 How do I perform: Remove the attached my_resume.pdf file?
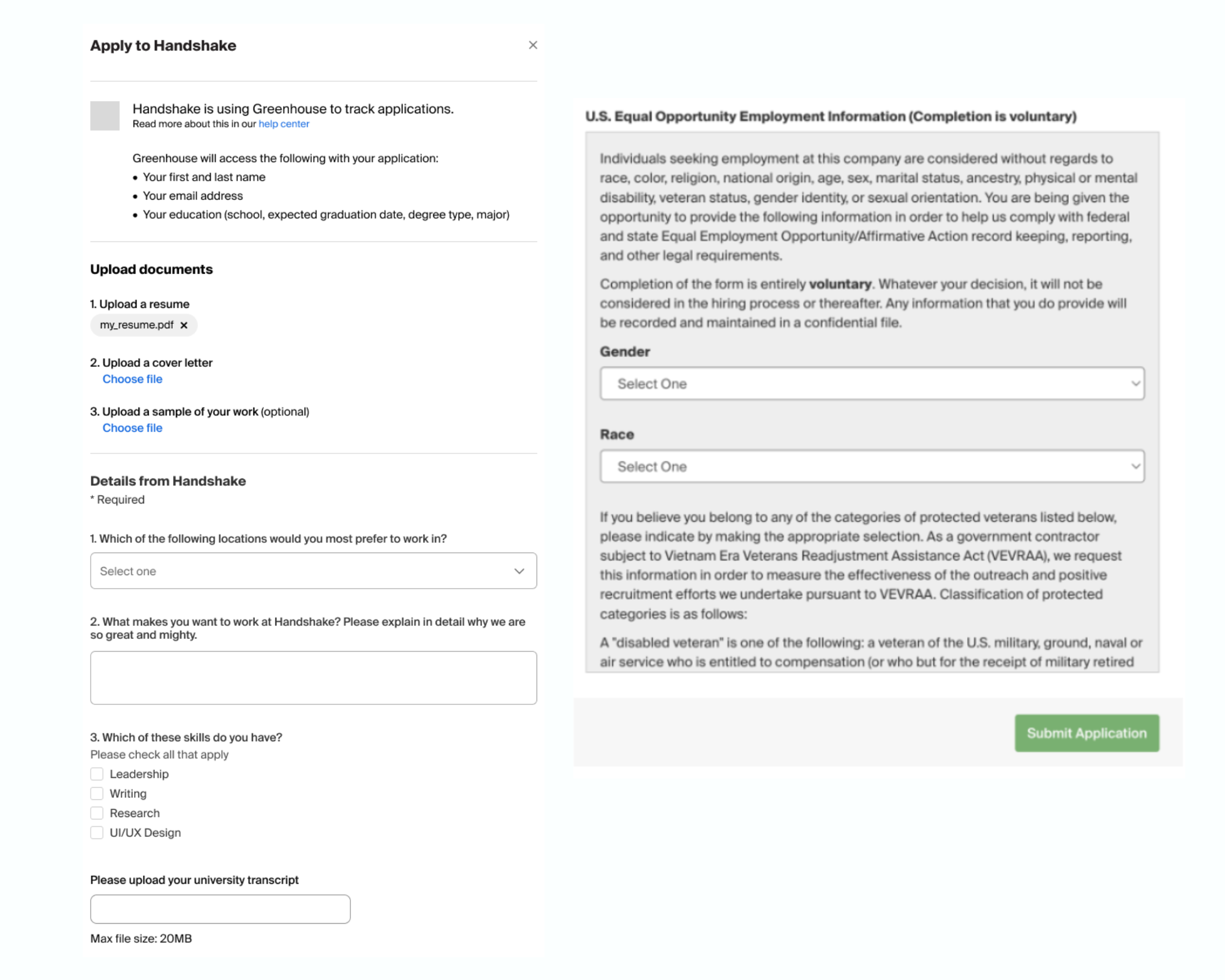pyautogui.click(x=184, y=325)
